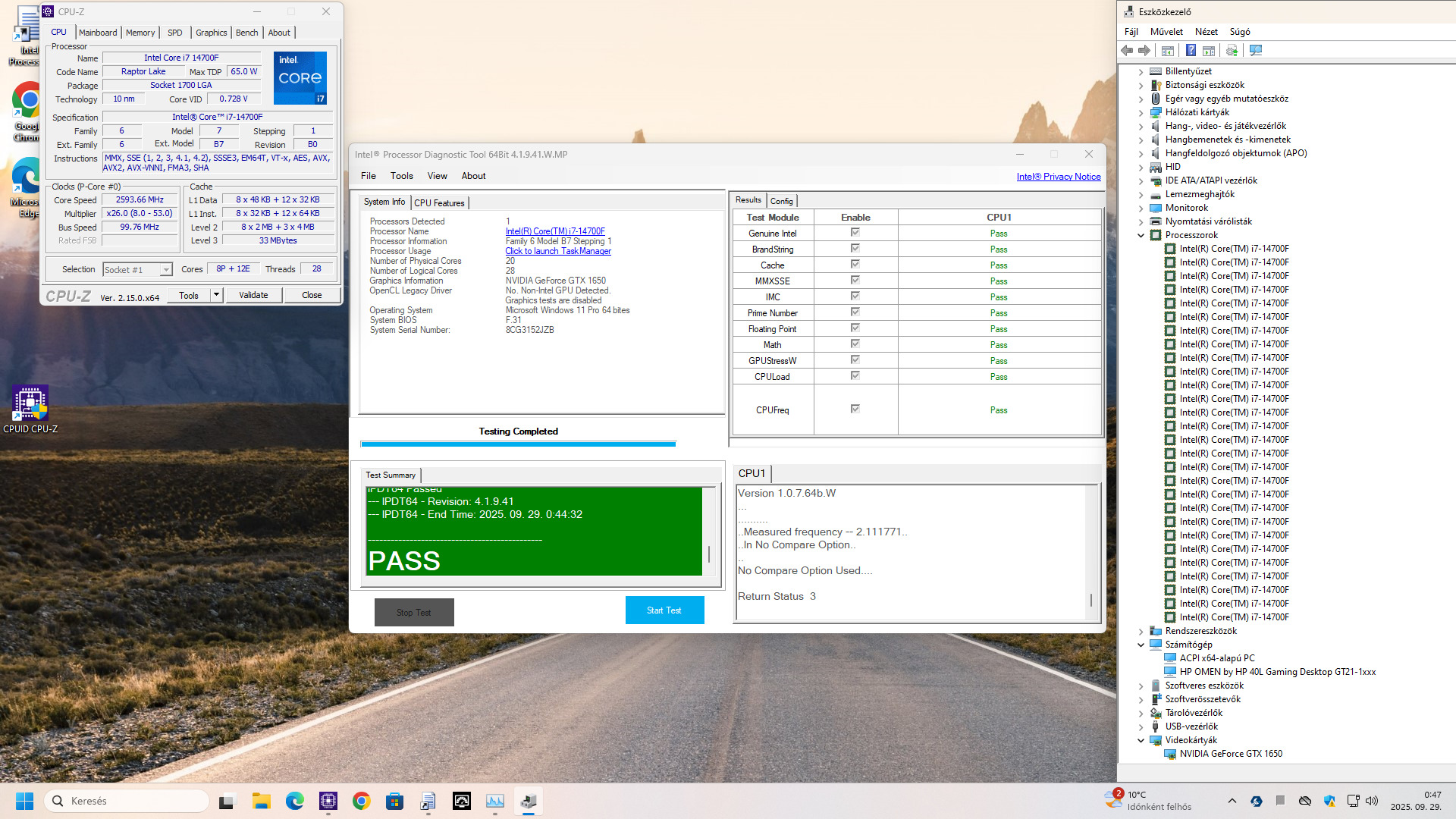This screenshot has height=819, width=1456.
Task: Open the Tools menu in Diagnostic Tool
Action: tap(401, 176)
